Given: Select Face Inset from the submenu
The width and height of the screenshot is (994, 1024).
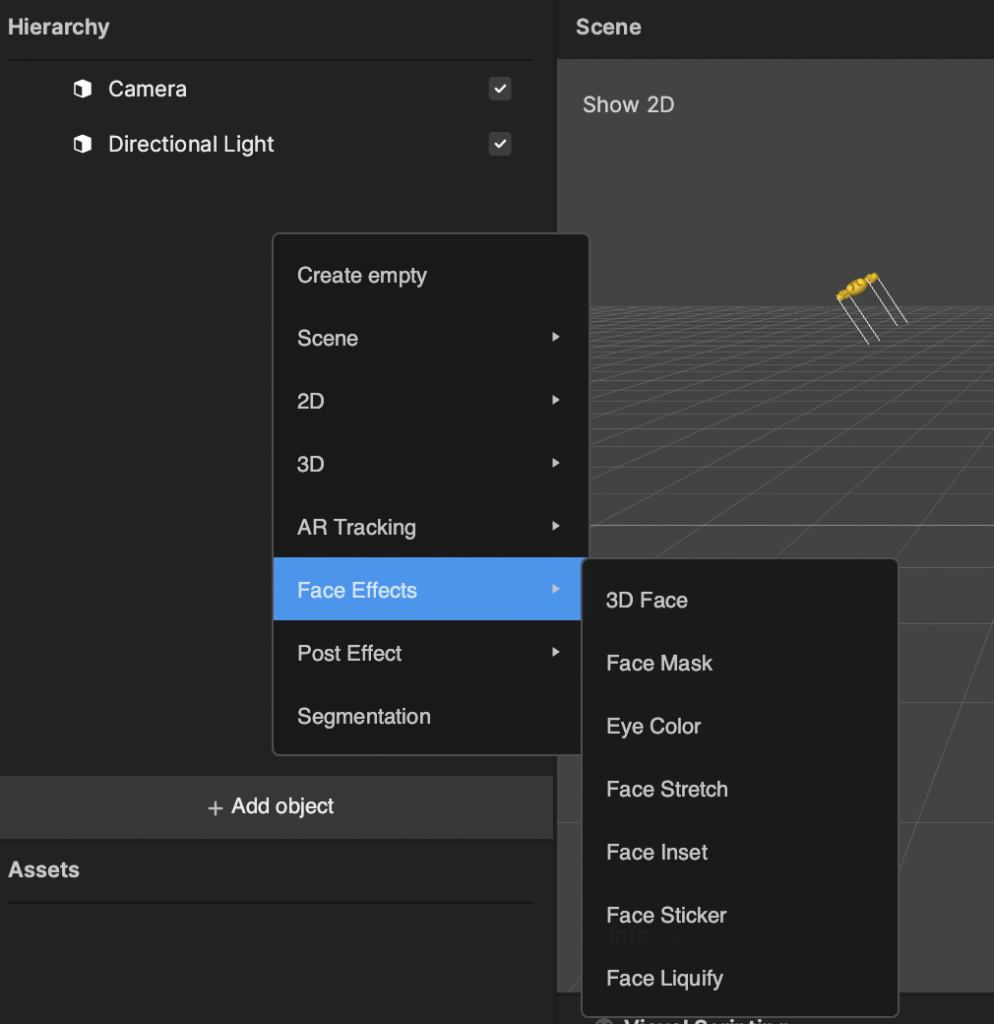Looking at the screenshot, I should tap(740, 852).
